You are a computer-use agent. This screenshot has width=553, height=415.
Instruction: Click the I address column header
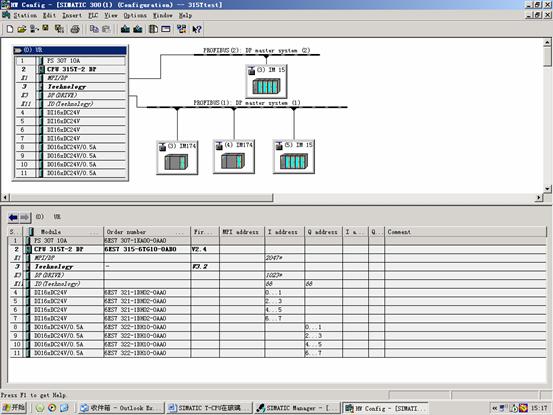point(284,232)
